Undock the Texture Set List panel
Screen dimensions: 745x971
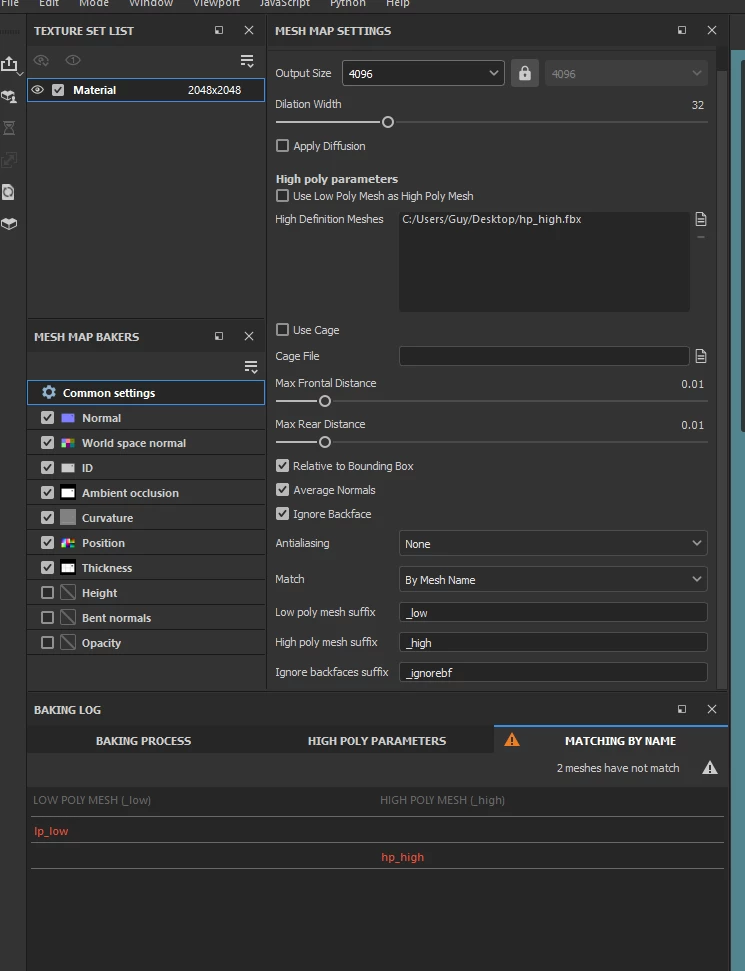click(219, 30)
